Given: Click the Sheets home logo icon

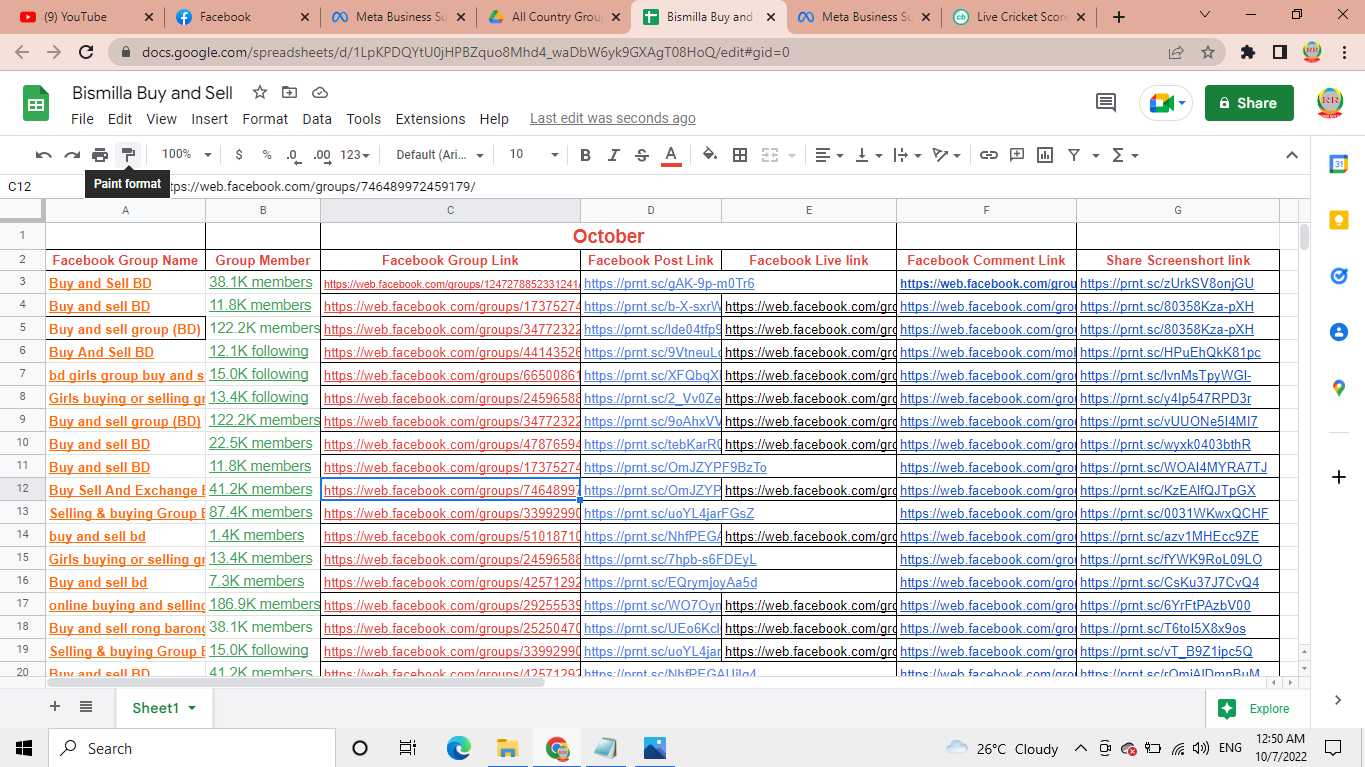Looking at the screenshot, I should tap(36, 103).
